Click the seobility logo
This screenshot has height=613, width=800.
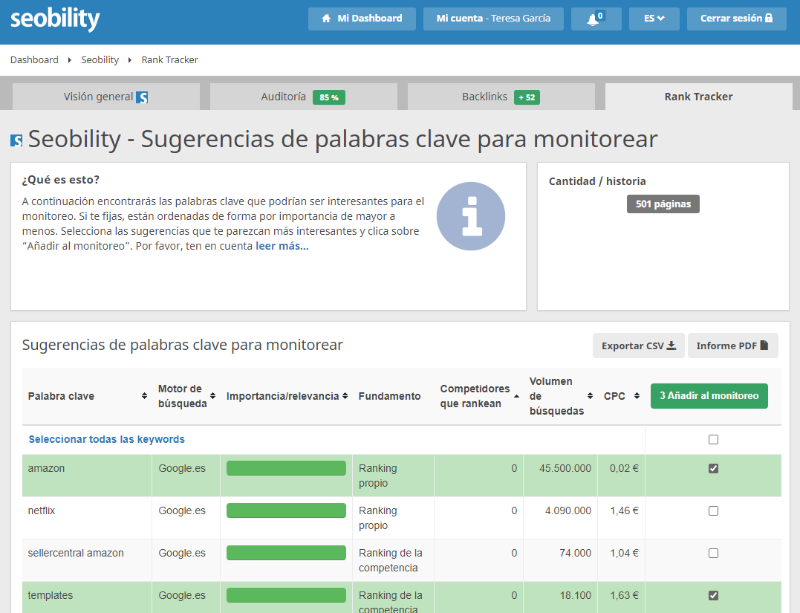click(x=55, y=18)
